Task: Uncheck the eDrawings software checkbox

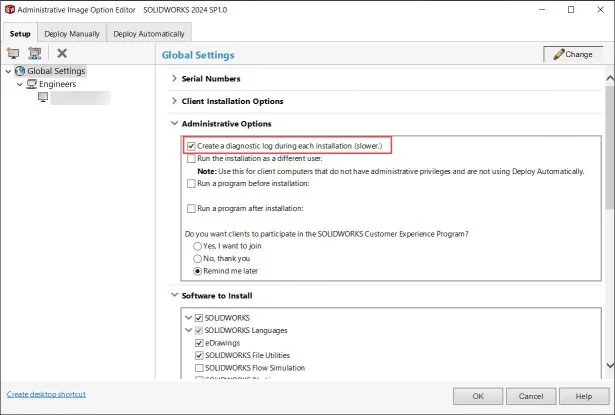Action: 198,343
